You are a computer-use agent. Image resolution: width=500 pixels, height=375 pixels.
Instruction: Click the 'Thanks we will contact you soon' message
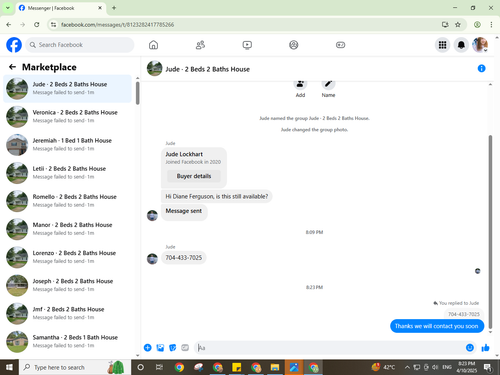tap(437, 326)
